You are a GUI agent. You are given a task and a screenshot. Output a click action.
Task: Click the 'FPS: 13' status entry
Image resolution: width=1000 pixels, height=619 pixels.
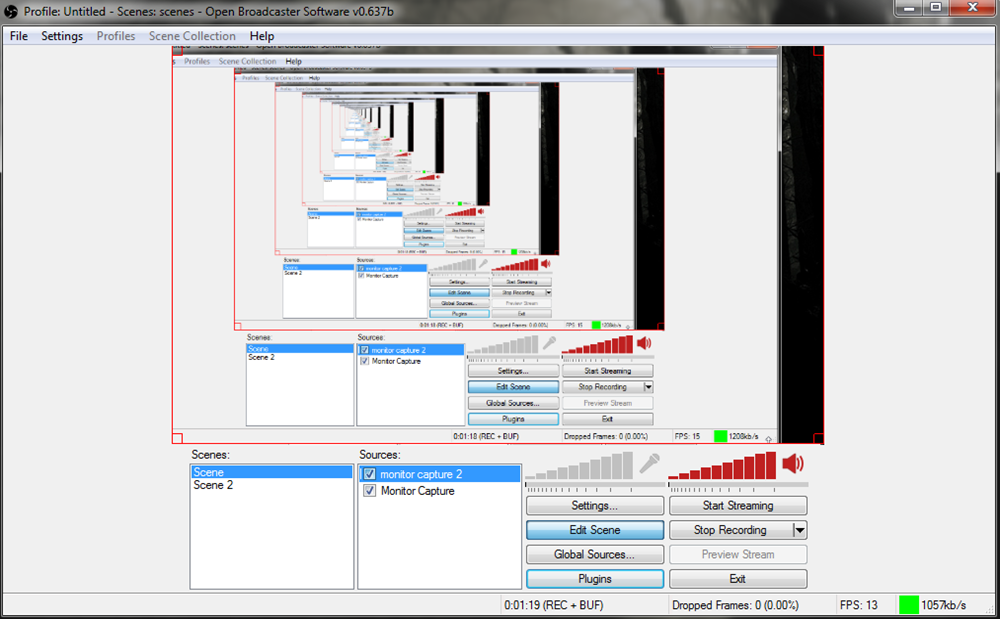coord(858,605)
